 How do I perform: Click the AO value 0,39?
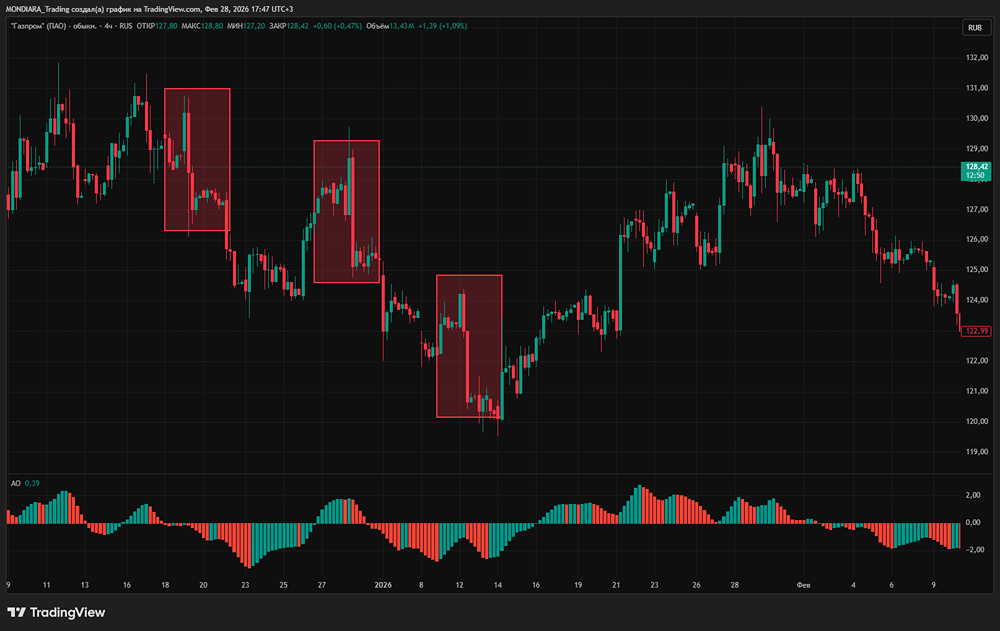(x=32, y=483)
